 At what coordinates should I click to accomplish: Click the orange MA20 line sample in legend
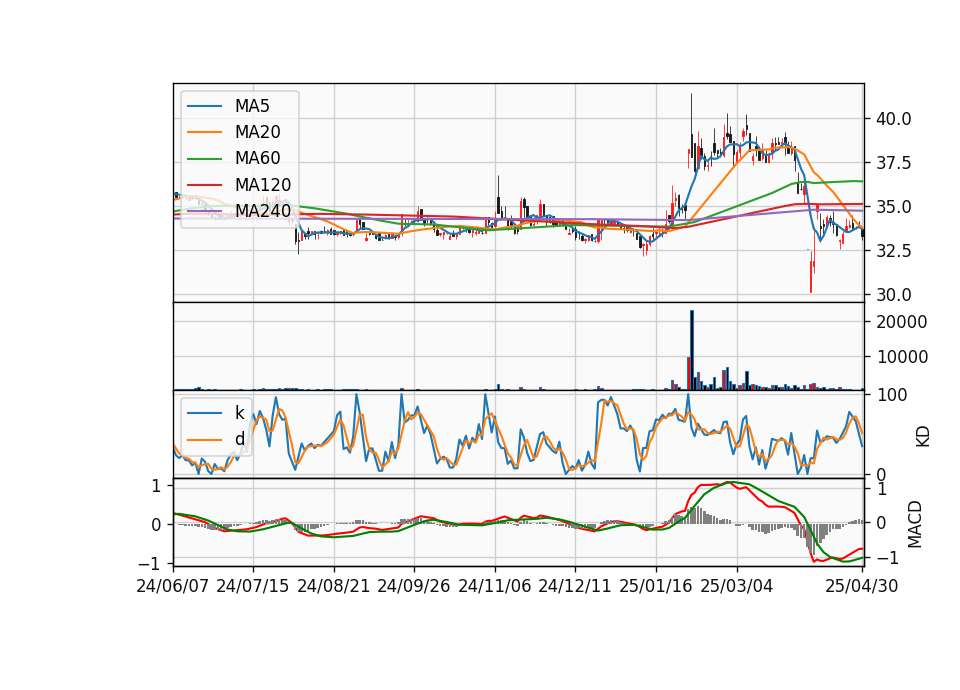coord(204,132)
